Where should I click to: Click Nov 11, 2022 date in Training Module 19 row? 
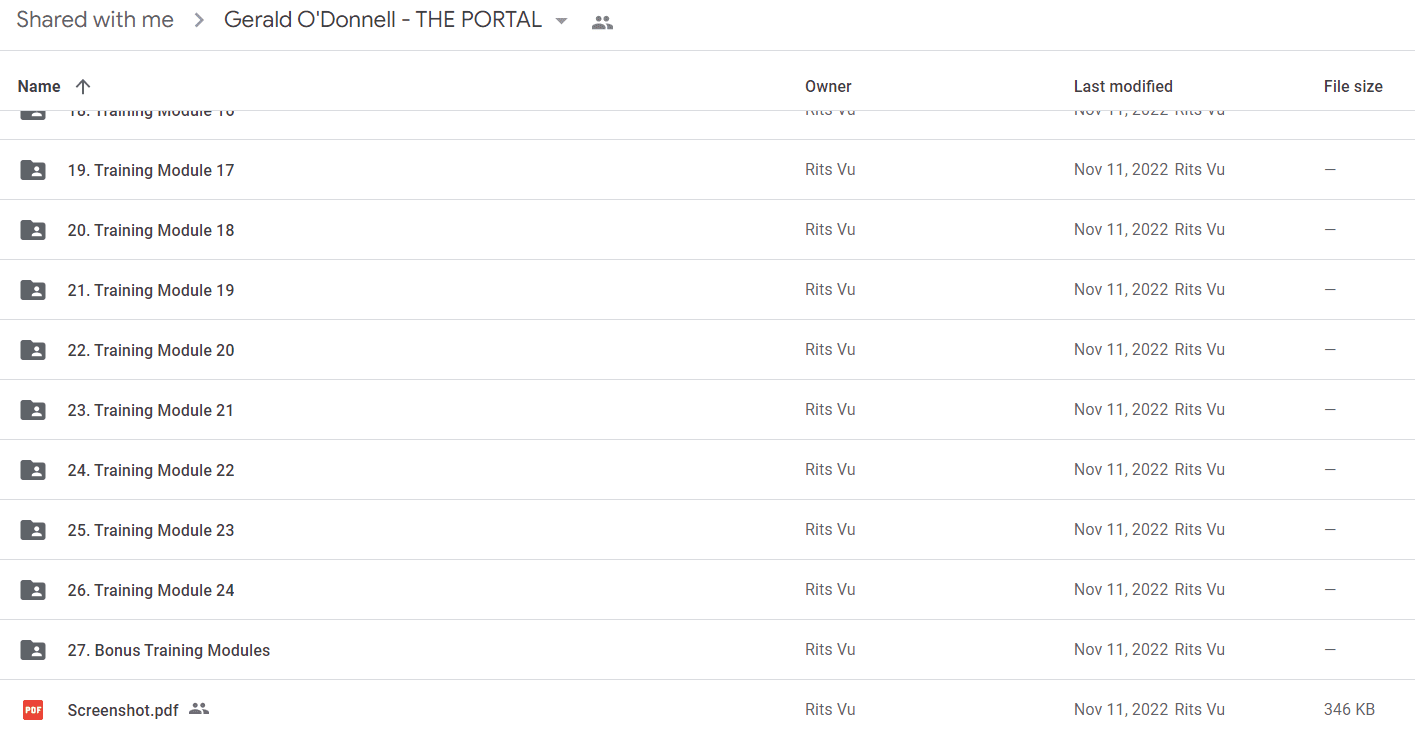pyautogui.click(x=1121, y=290)
